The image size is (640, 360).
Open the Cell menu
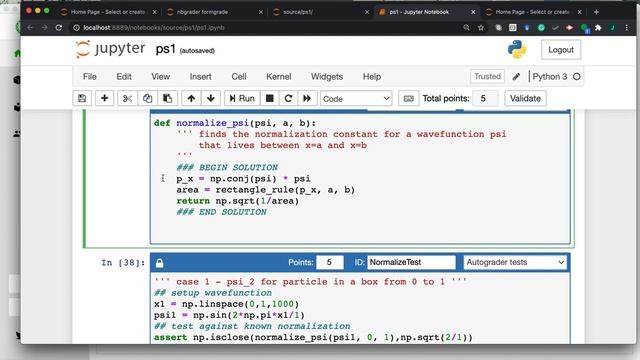coord(239,76)
